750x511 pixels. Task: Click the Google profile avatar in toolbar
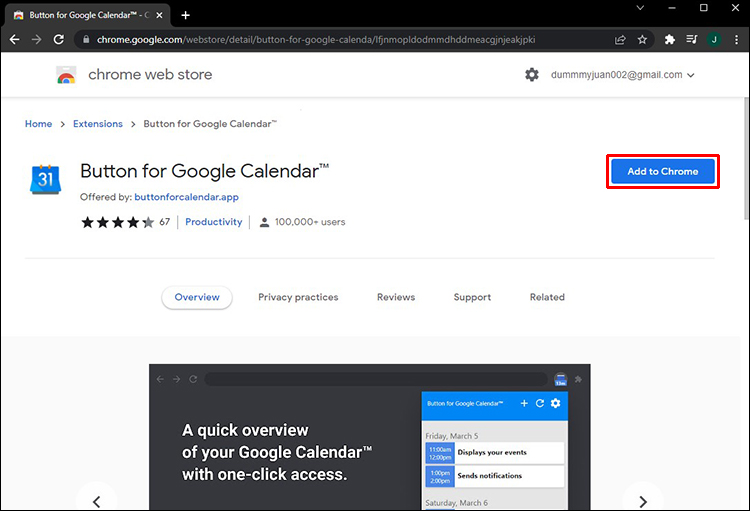pyautogui.click(x=714, y=39)
